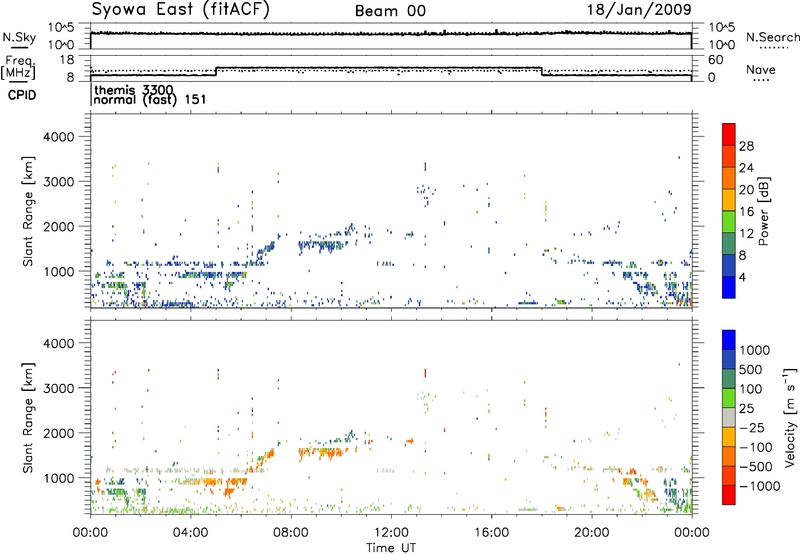
Task: Click the '60' Nave axis tick
Action: (x=716, y=59)
